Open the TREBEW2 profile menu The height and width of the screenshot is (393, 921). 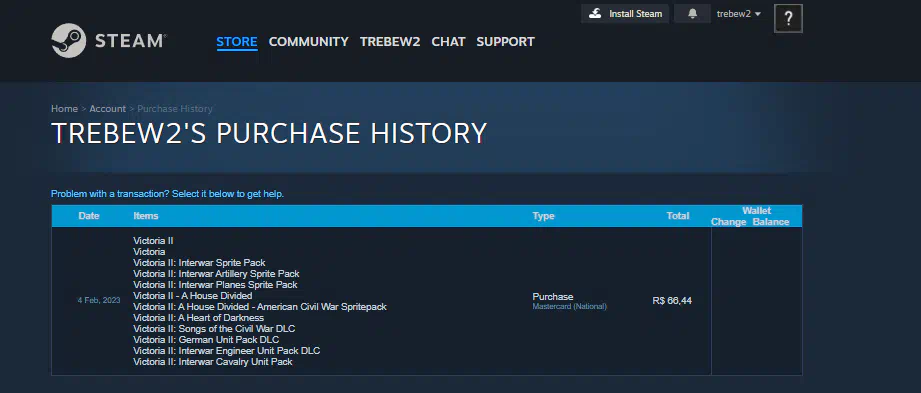tap(390, 42)
